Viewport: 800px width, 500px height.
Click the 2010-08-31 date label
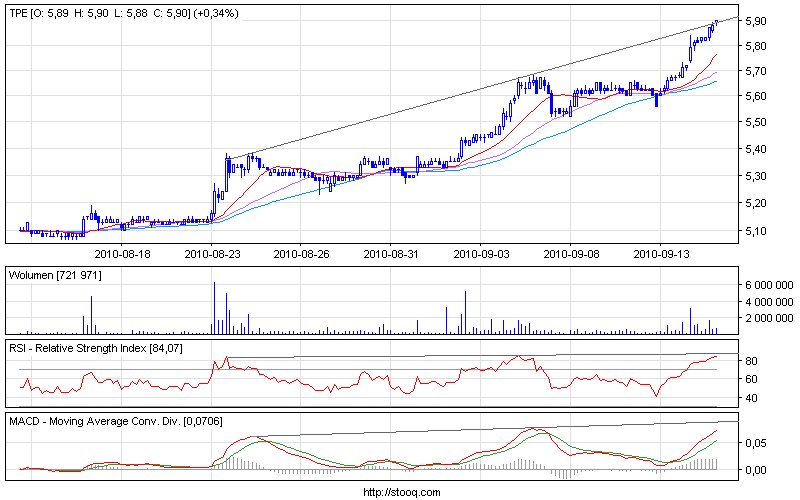pos(388,255)
